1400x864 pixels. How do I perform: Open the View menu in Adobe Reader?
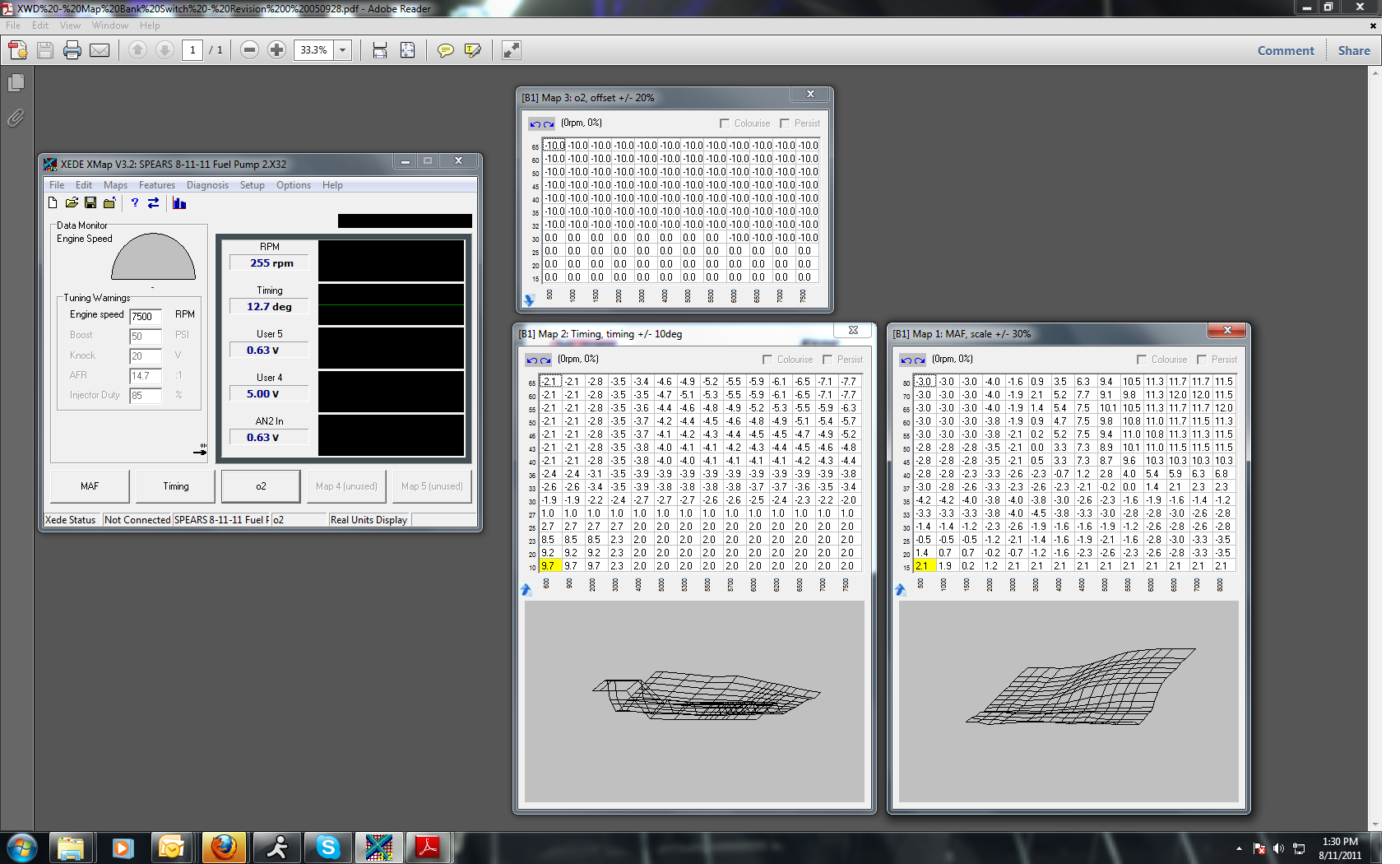click(x=70, y=26)
